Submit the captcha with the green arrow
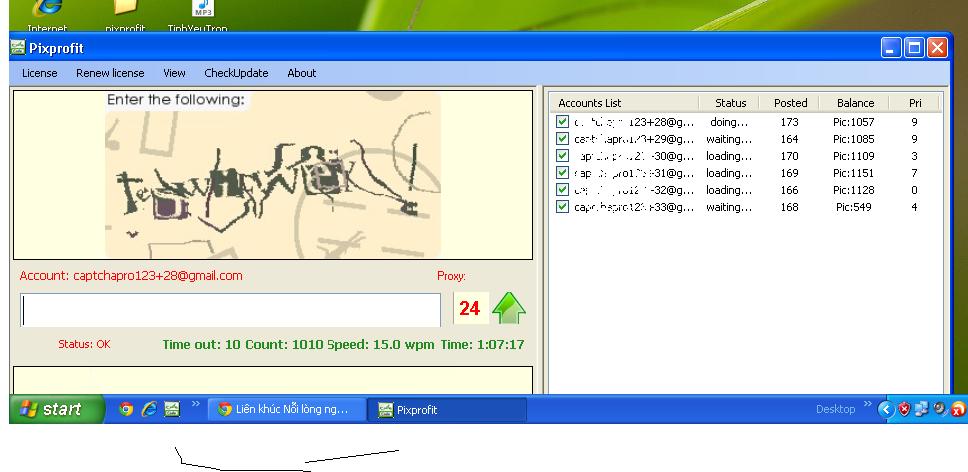 pyautogui.click(x=509, y=308)
